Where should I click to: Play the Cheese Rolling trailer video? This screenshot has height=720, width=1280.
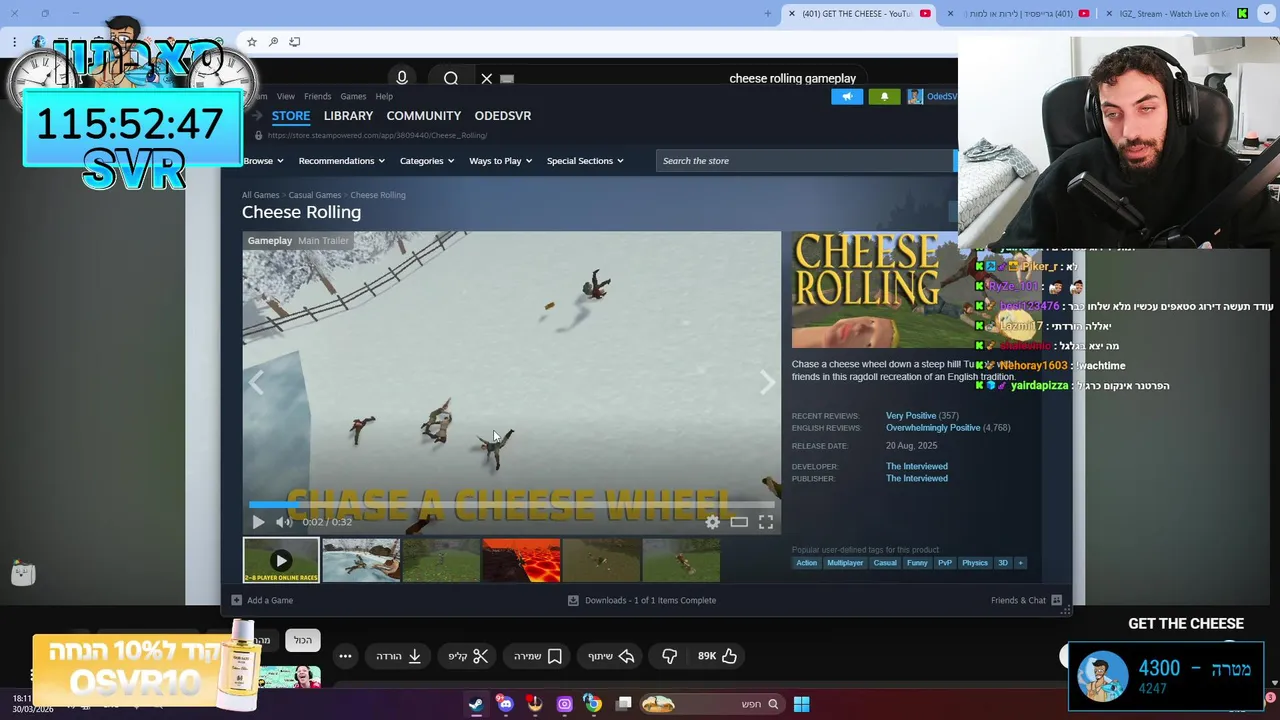coord(258,522)
